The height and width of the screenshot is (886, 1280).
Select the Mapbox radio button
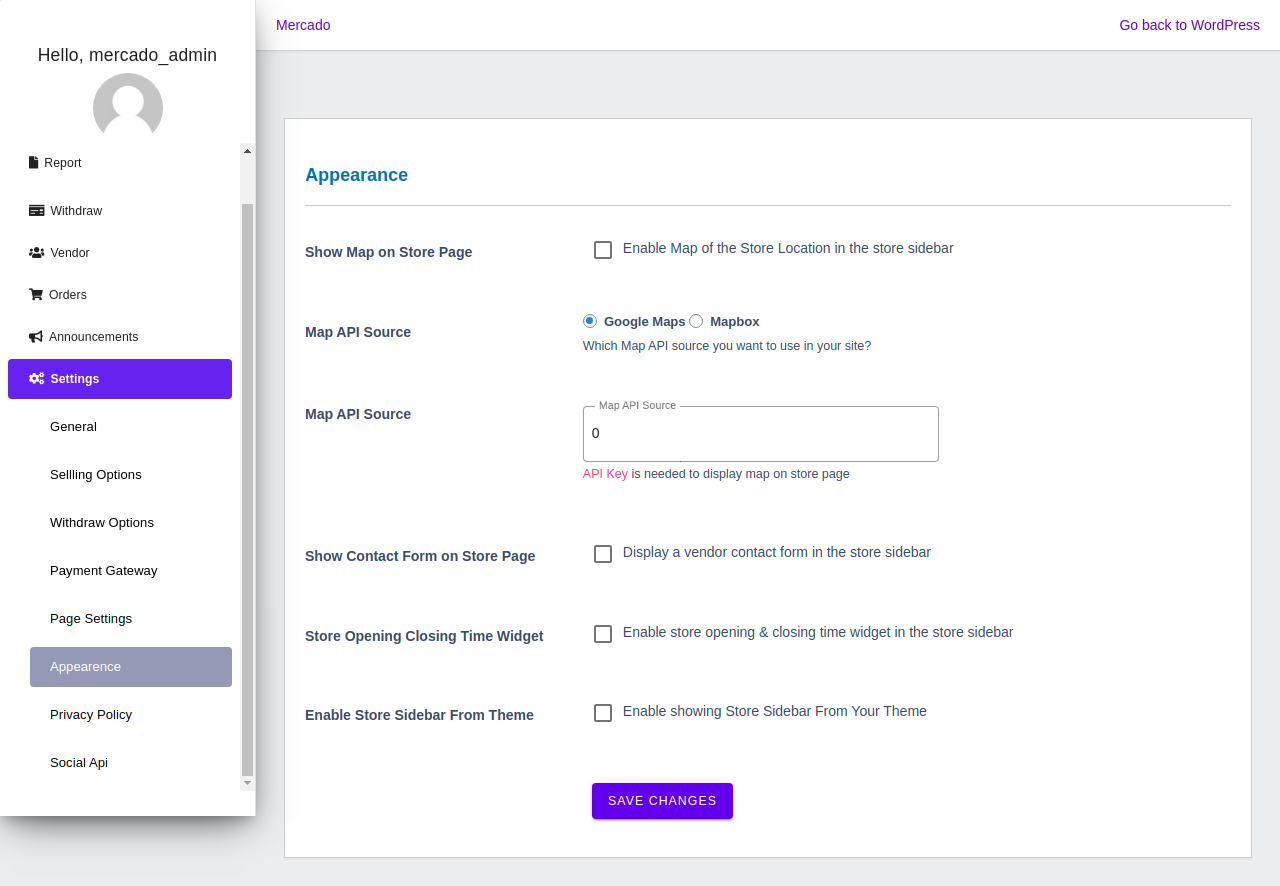click(x=696, y=321)
